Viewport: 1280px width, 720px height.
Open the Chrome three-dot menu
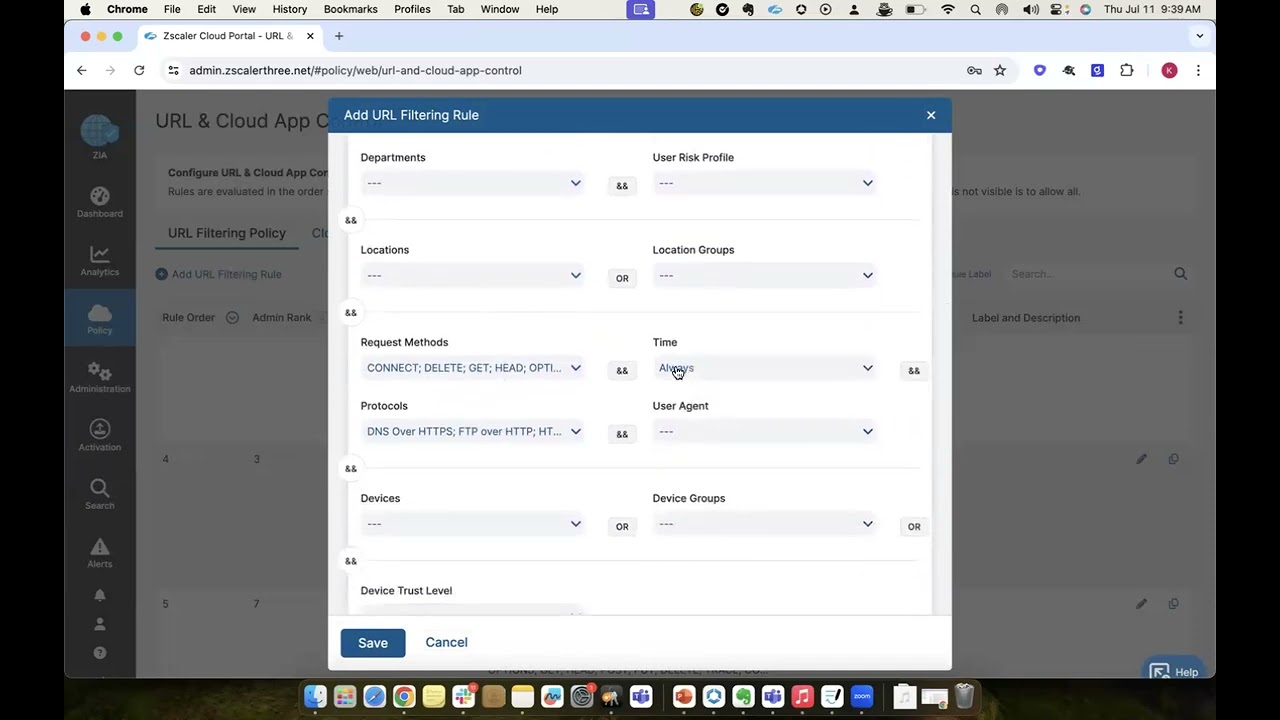click(1198, 71)
